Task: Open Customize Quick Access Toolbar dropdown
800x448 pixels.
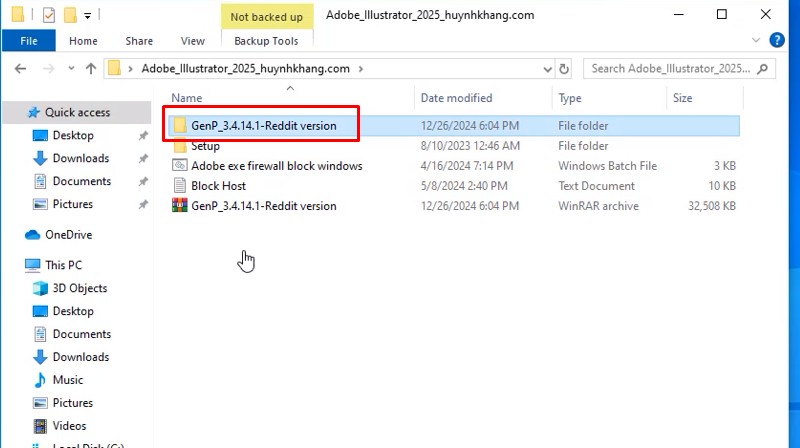Action: pyautogui.click(x=88, y=16)
